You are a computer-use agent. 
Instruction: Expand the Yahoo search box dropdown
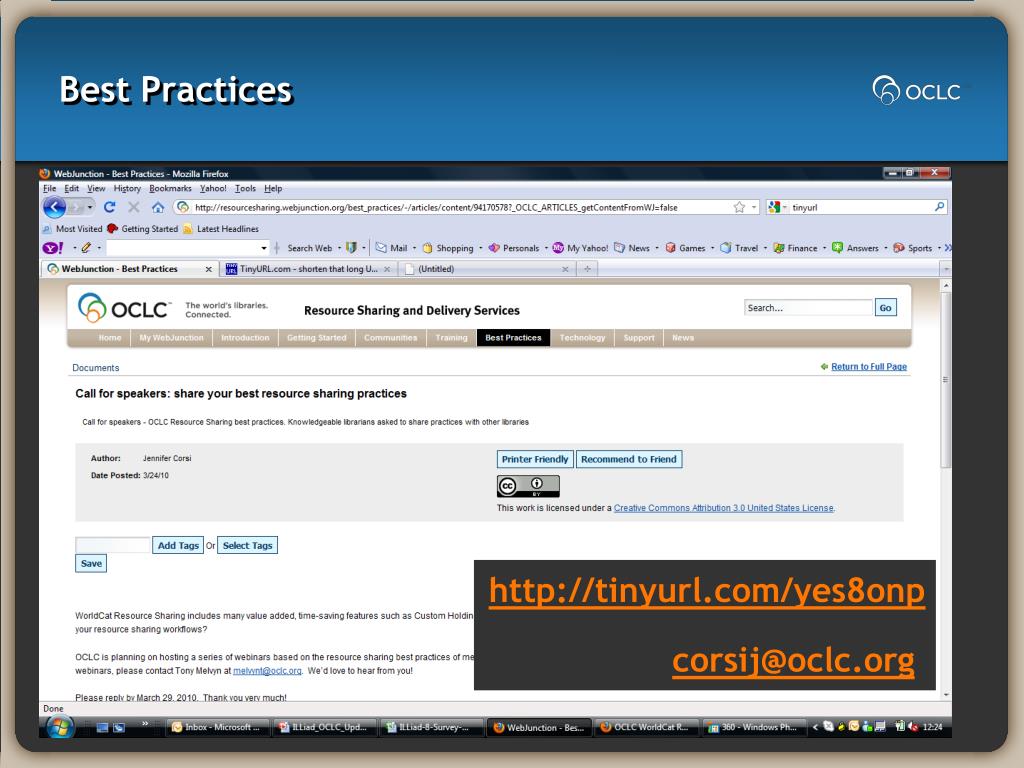click(264, 248)
